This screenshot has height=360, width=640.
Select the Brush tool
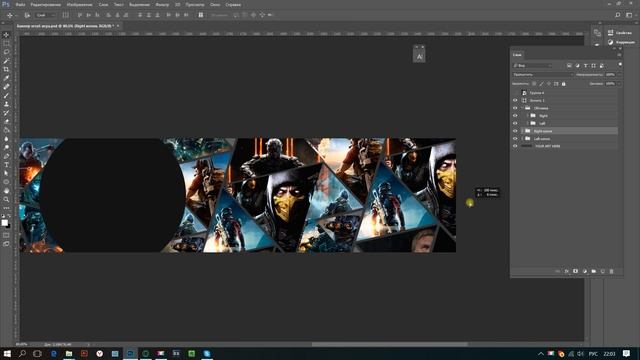tap(6, 96)
